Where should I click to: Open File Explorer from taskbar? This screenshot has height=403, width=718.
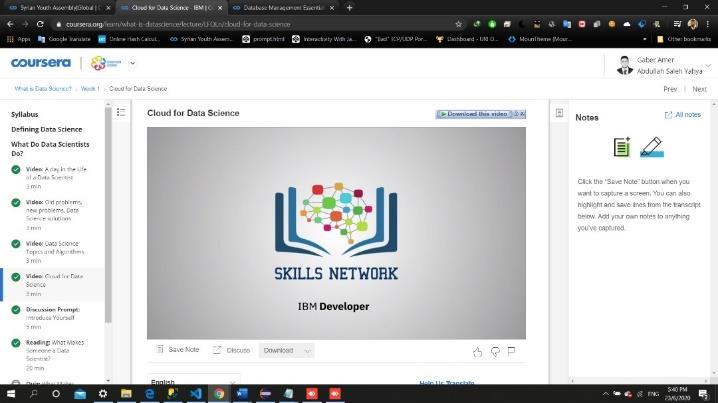[126, 394]
